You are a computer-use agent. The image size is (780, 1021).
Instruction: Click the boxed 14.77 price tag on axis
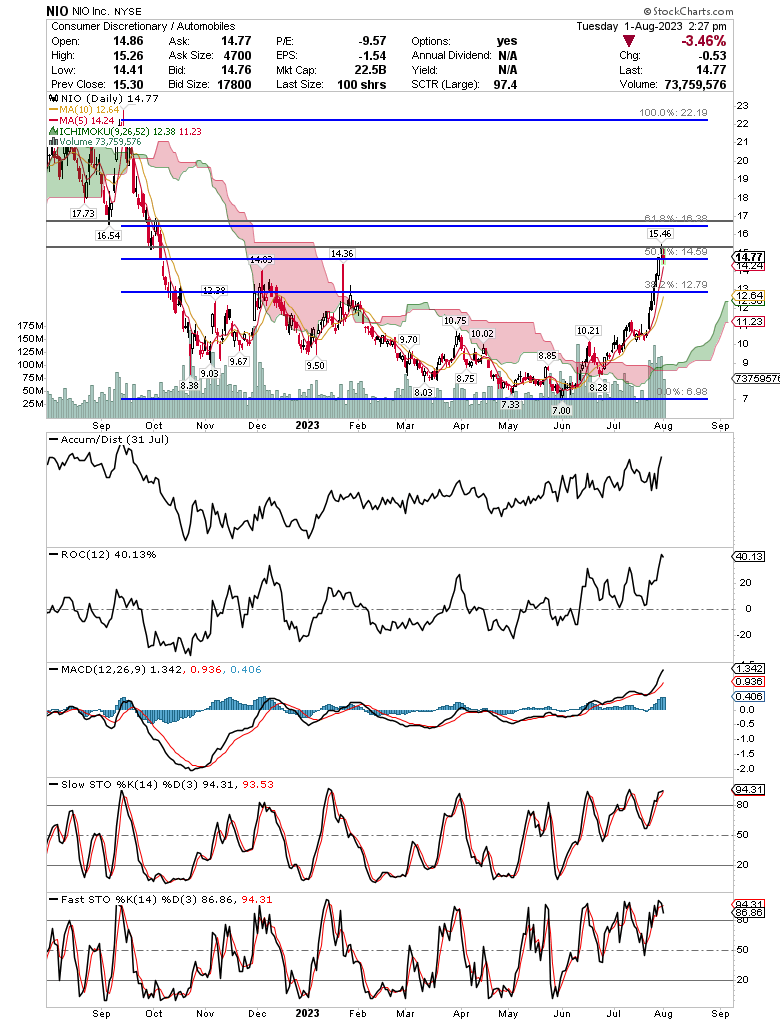coord(748,257)
